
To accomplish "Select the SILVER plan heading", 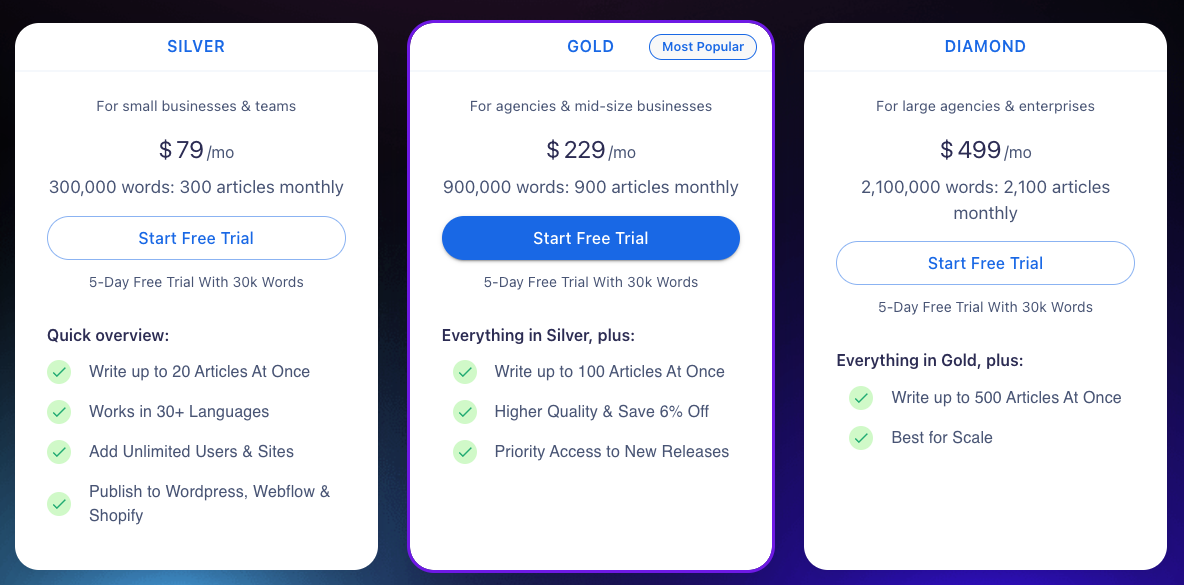I will pyautogui.click(x=196, y=46).
